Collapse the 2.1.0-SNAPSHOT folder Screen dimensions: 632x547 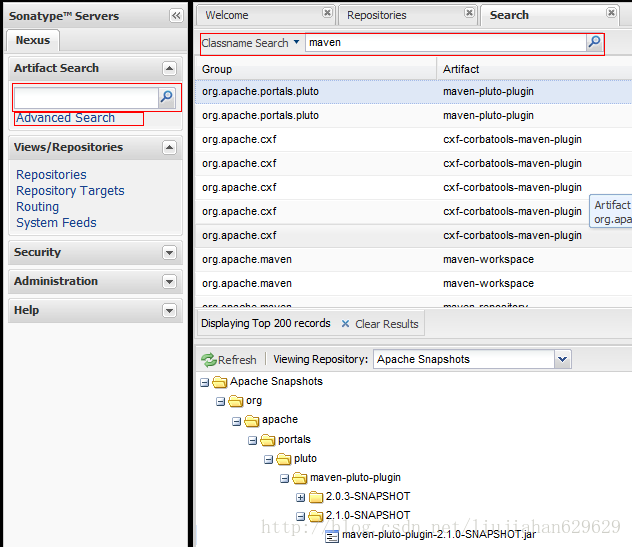(x=300, y=516)
